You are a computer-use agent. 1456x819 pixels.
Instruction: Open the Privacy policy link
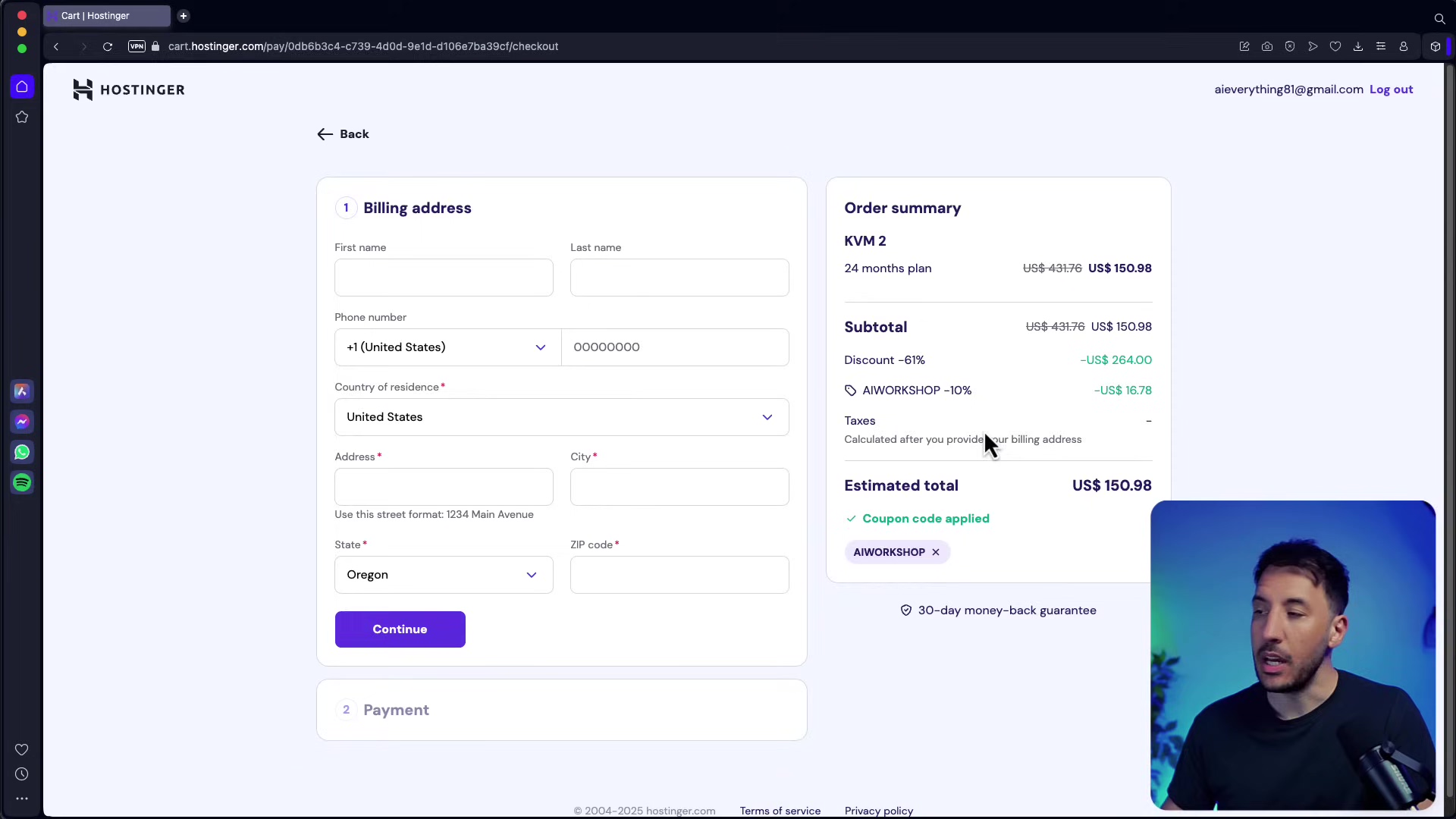pyautogui.click(x=878, y=811)
